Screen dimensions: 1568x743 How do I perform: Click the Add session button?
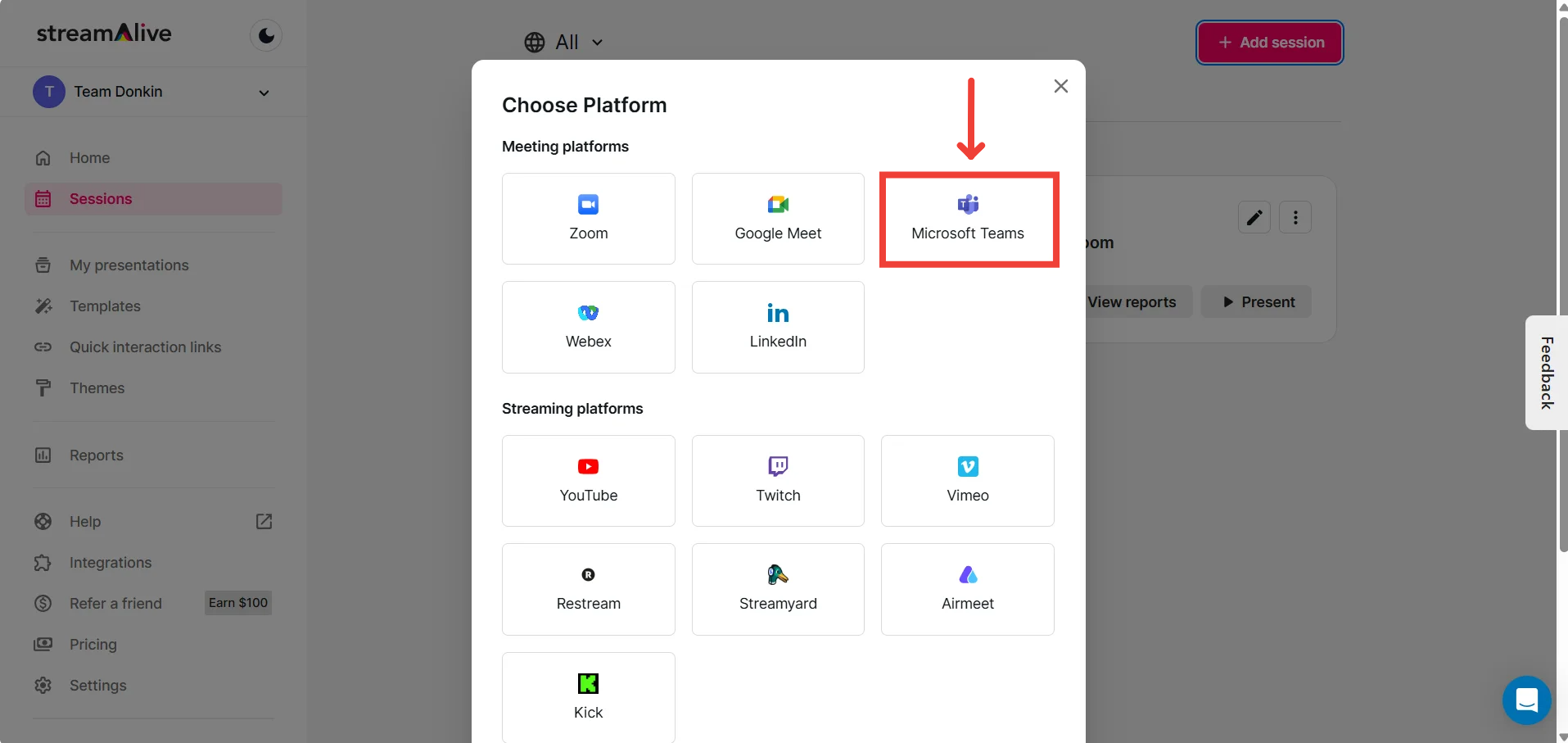coord(1269,43)
